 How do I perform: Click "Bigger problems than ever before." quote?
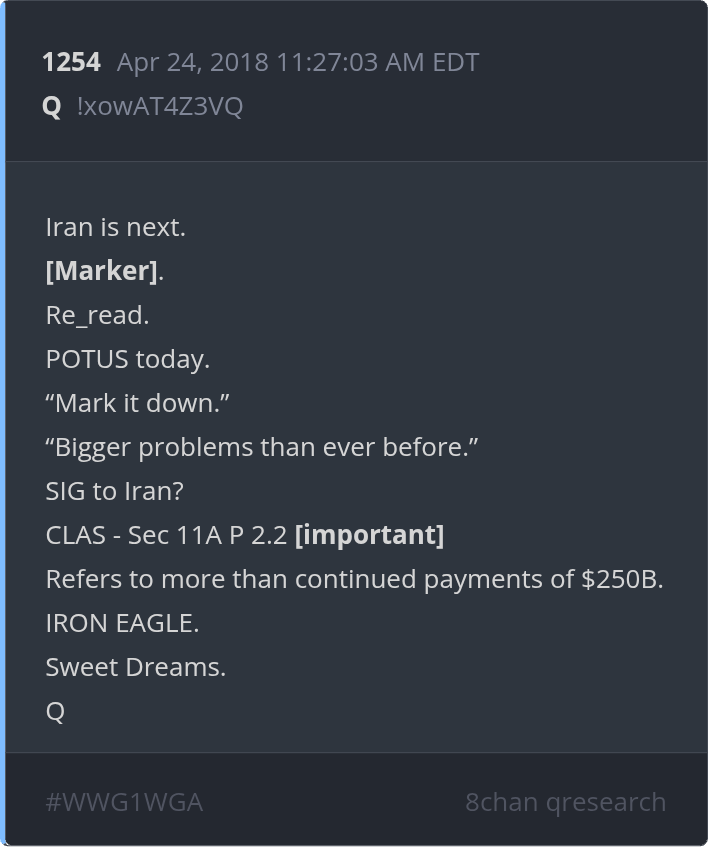click(262, 447)
